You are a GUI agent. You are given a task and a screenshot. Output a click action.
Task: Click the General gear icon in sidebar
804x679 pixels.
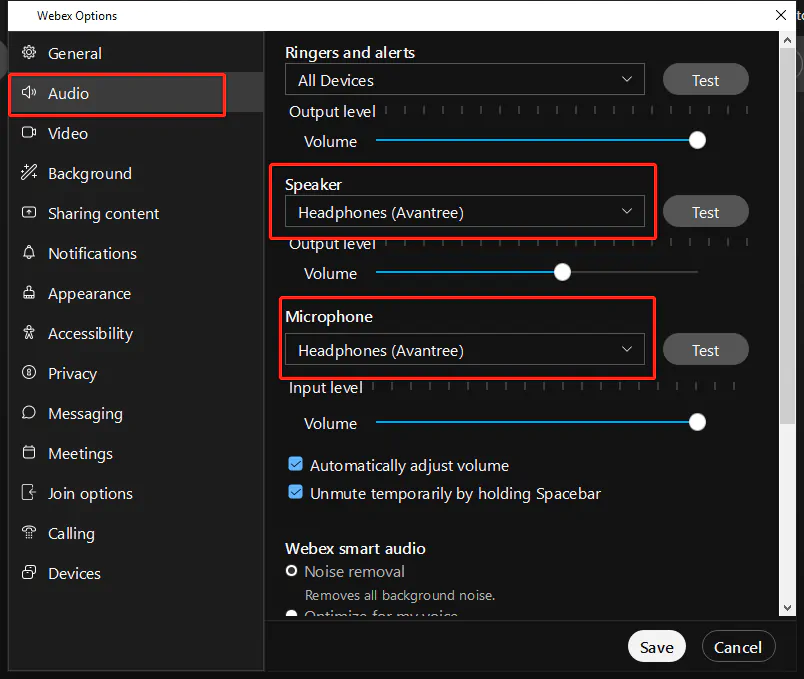pos(29,53)
